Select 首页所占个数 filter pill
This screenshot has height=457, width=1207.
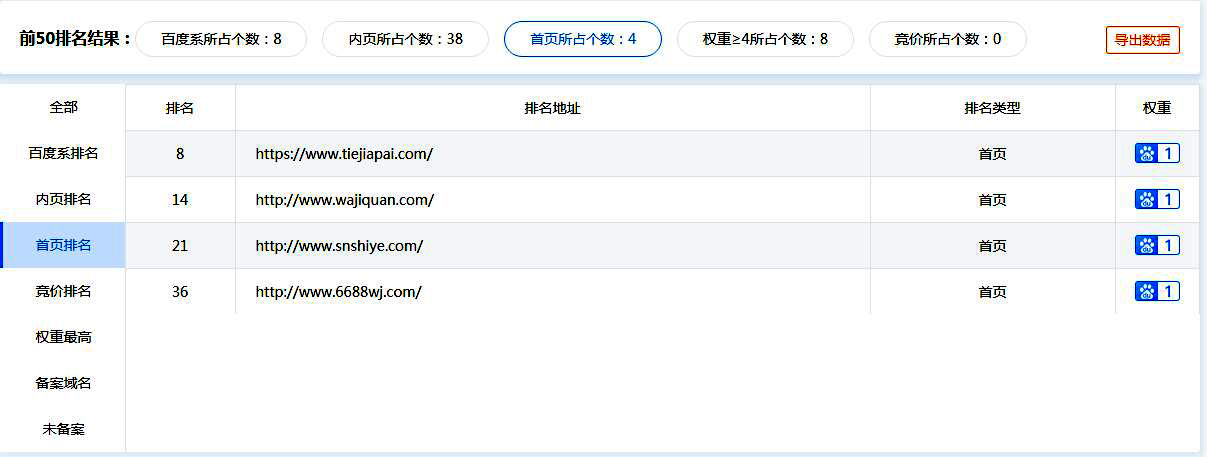point(582,39)
